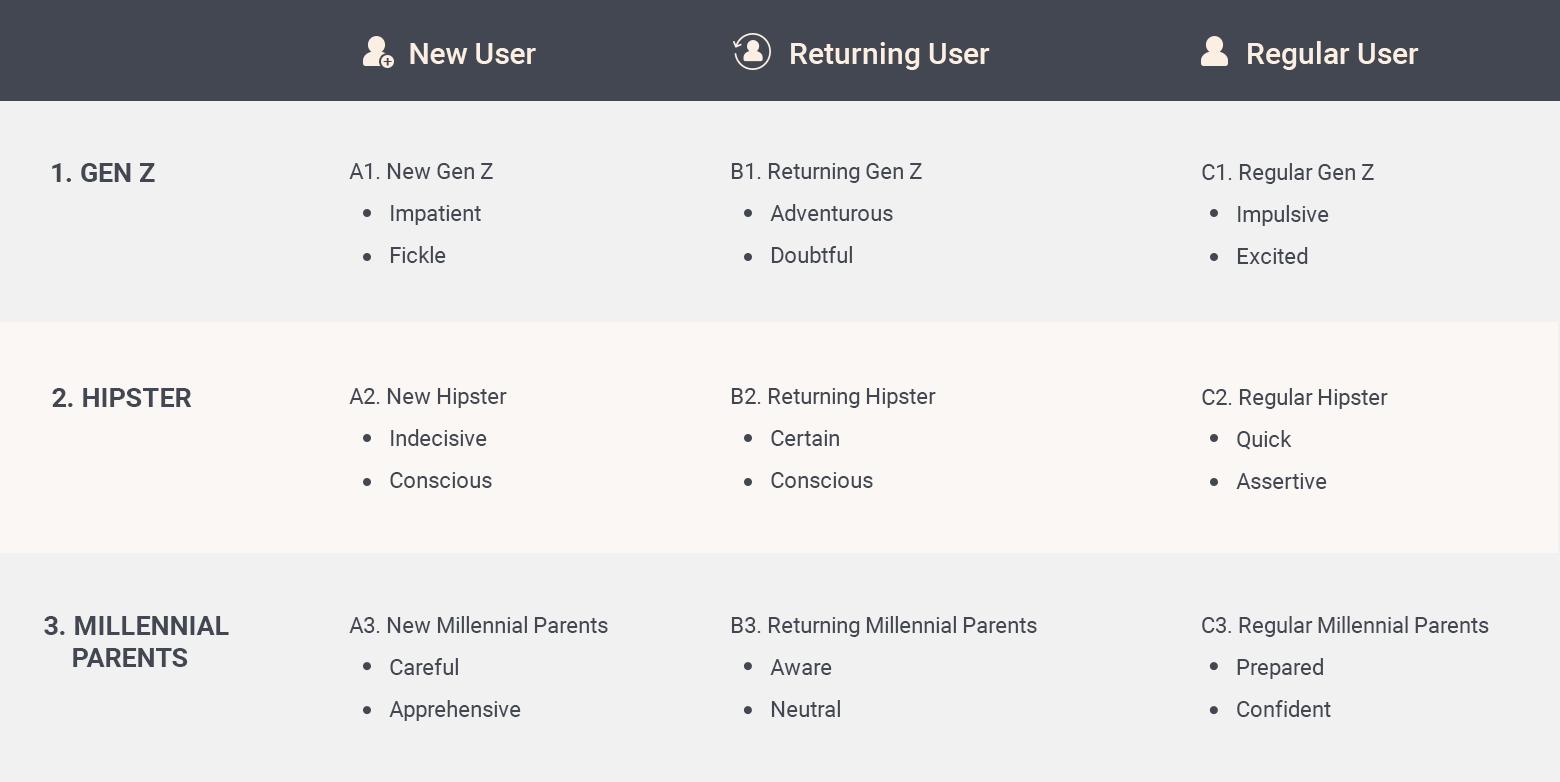1560x782 pixels.
Task: Open the A1. New Gen Z persona
Action: click(421, 172)
